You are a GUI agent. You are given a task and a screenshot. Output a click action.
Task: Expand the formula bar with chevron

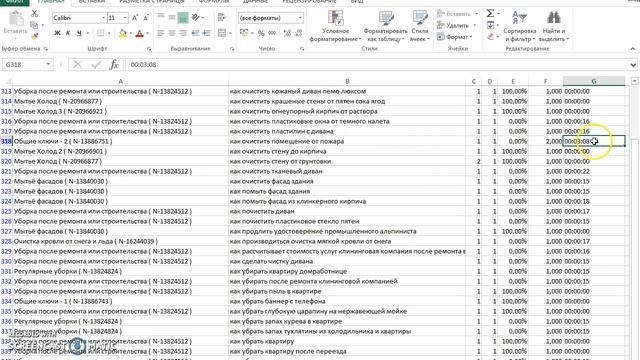[633, 65]
